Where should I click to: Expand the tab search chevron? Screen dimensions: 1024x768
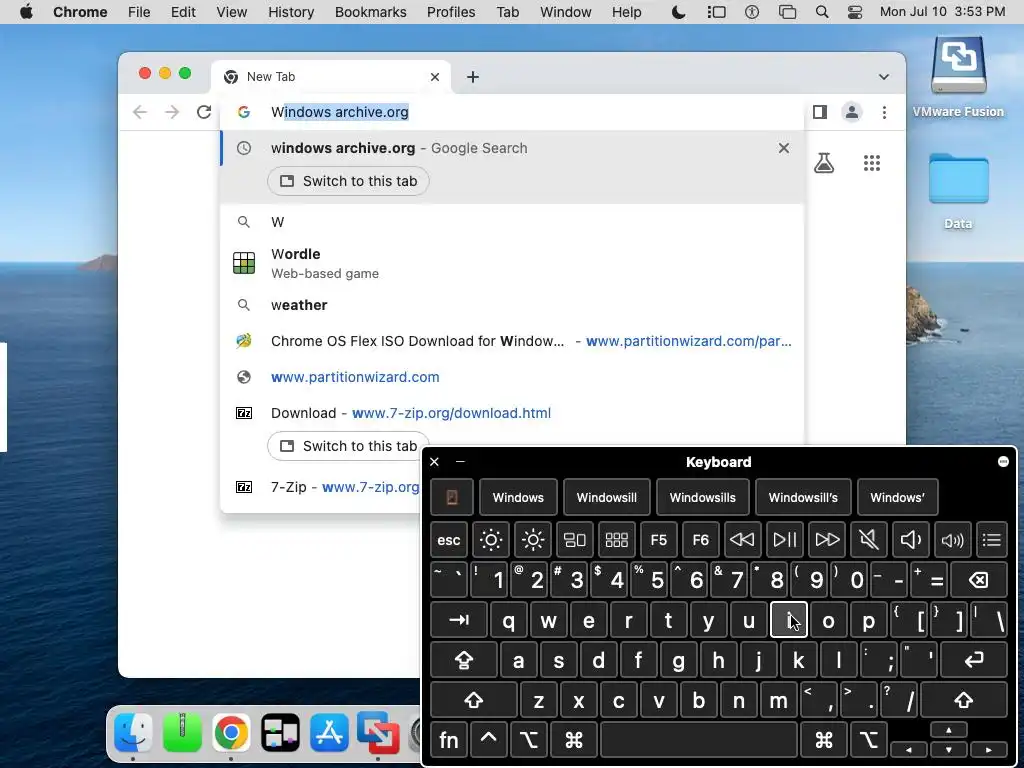pos(884,77)
